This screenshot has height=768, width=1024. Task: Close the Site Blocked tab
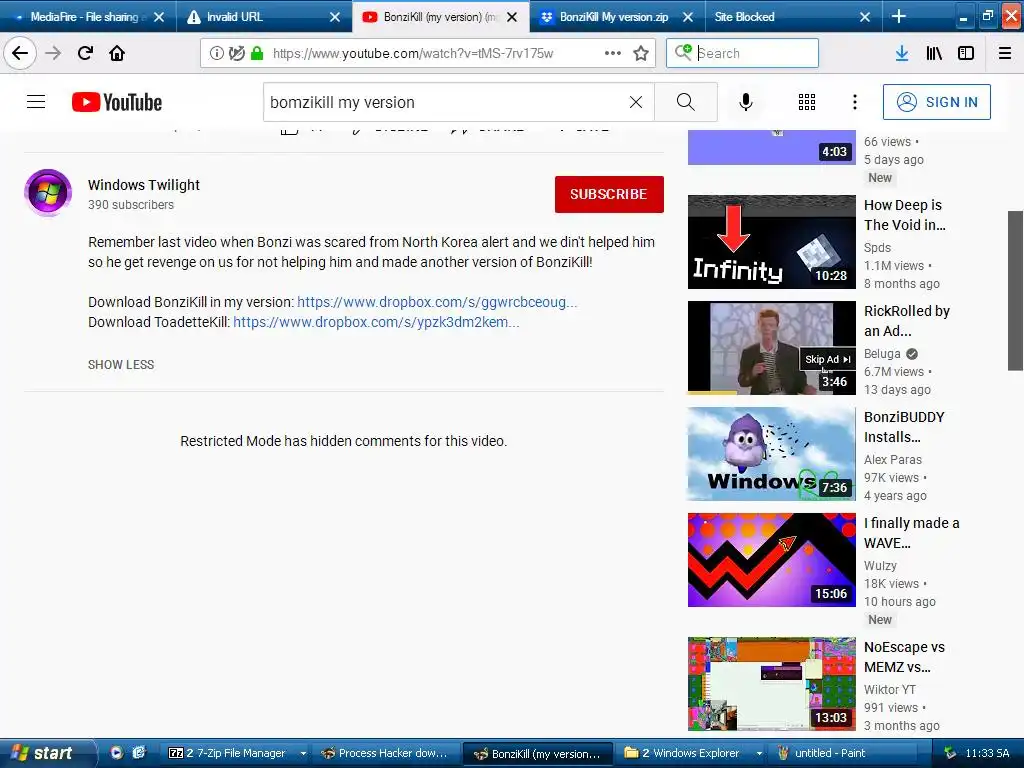coord(865,17)
